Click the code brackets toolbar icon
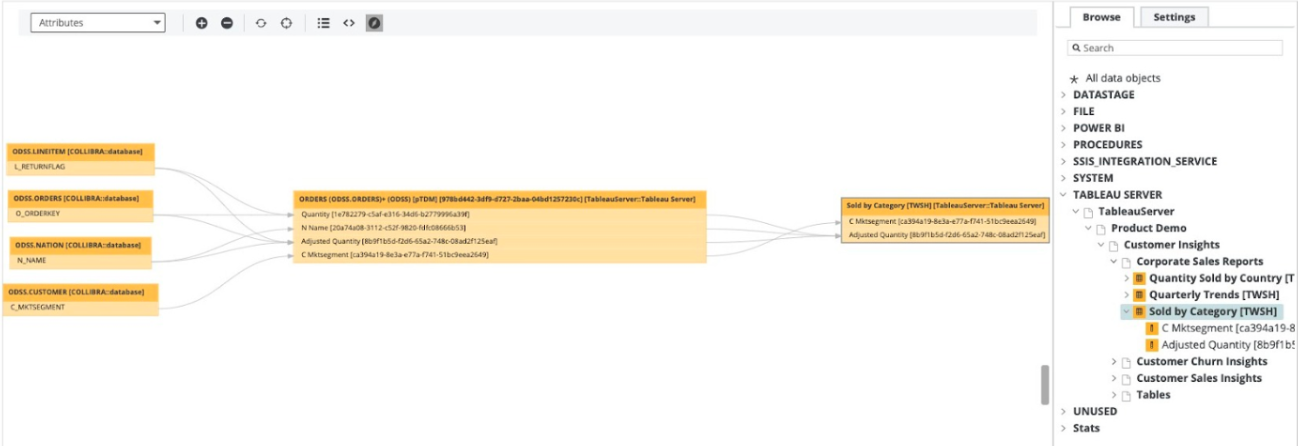1298x446 pixels. click(349, 23)
